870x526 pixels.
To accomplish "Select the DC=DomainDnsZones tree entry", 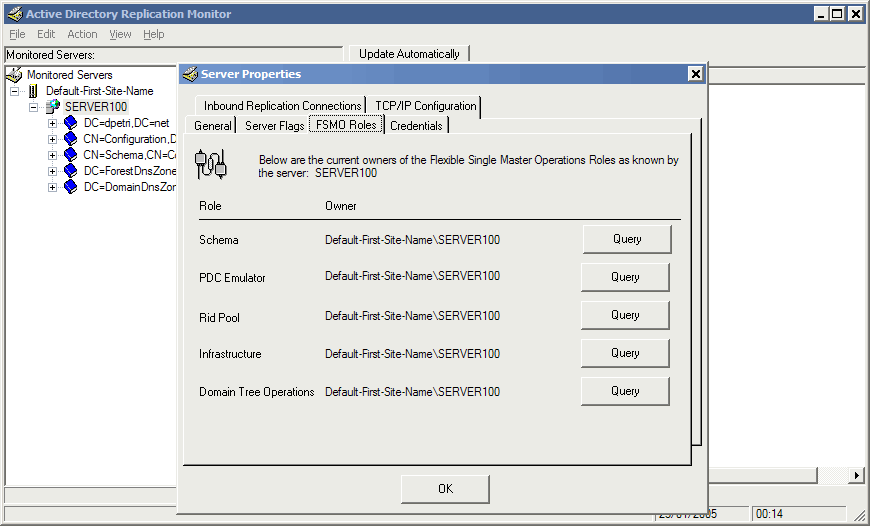I will 129,187.
